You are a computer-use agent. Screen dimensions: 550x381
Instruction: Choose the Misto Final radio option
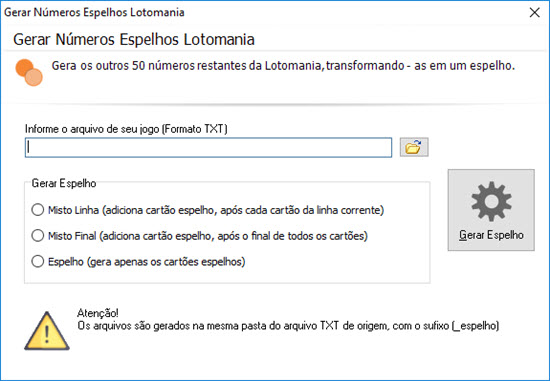pyautogui.click(x=38, y=235)
